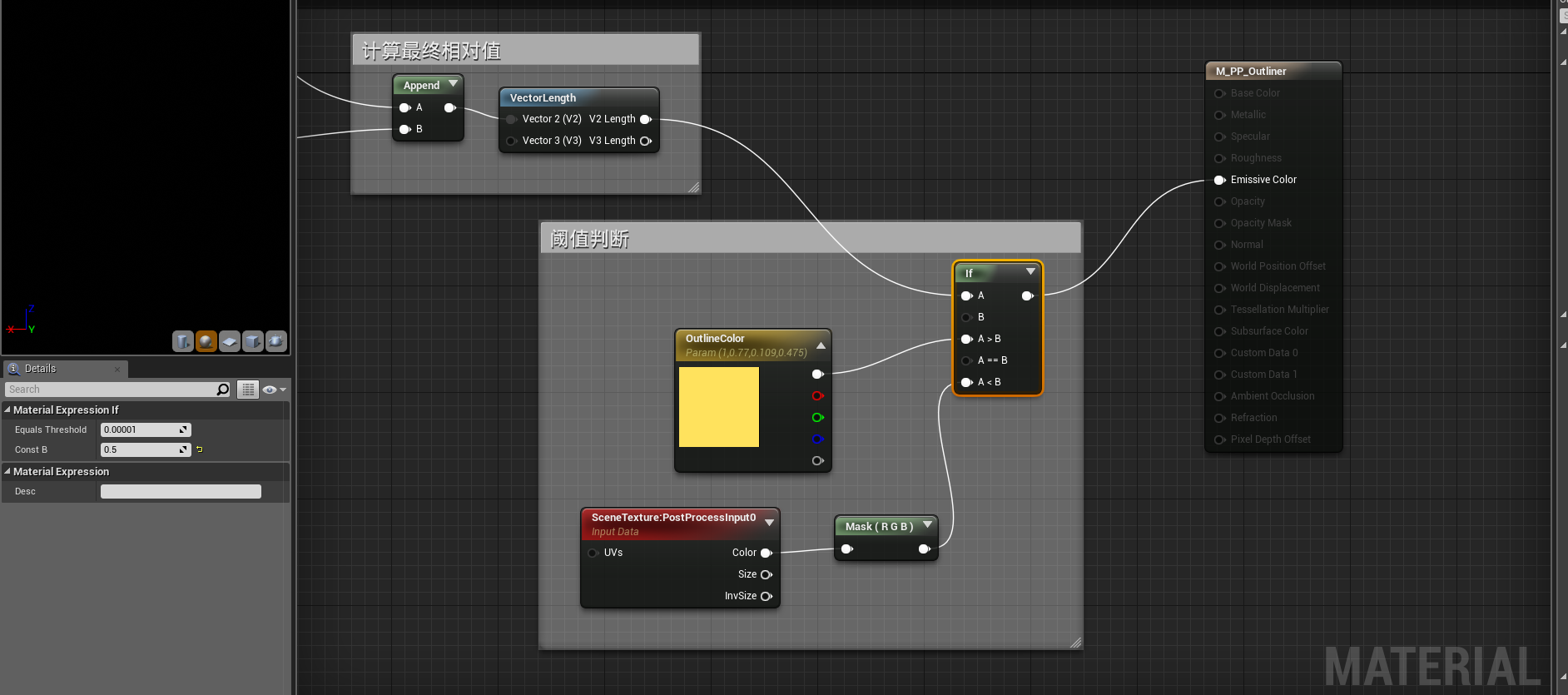The width and height of the screenshot is (1568, 695).
Task: Select the cylinder preview shape icon
Action: point(183,341)
